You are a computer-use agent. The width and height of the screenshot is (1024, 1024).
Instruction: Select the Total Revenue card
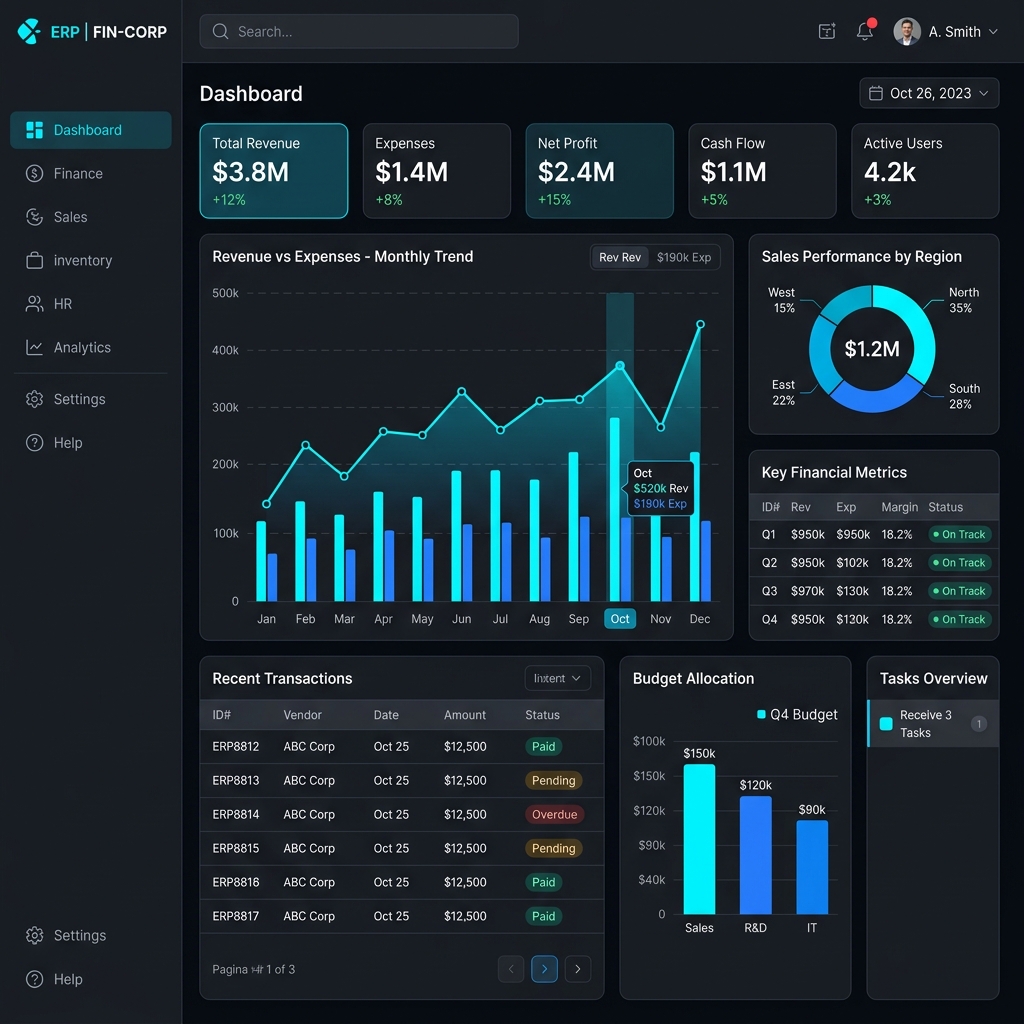274,171
